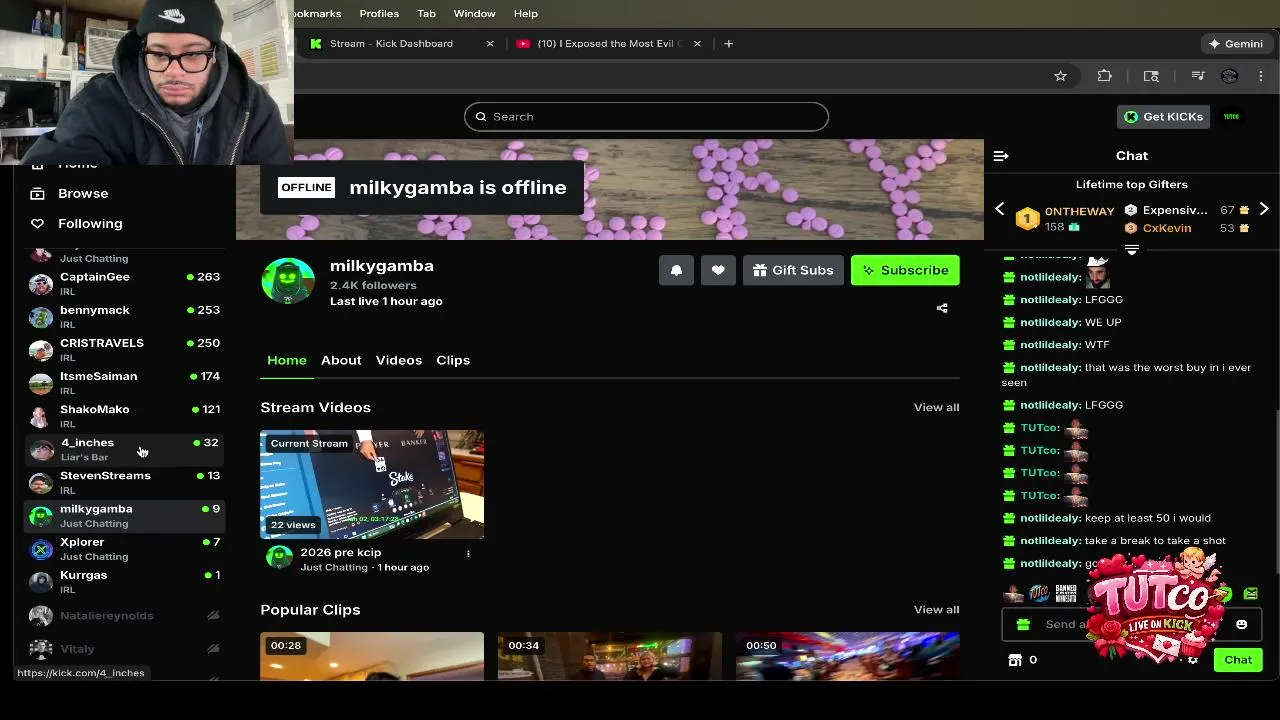Open the Help menu
1280x720 pixels.
526,14
